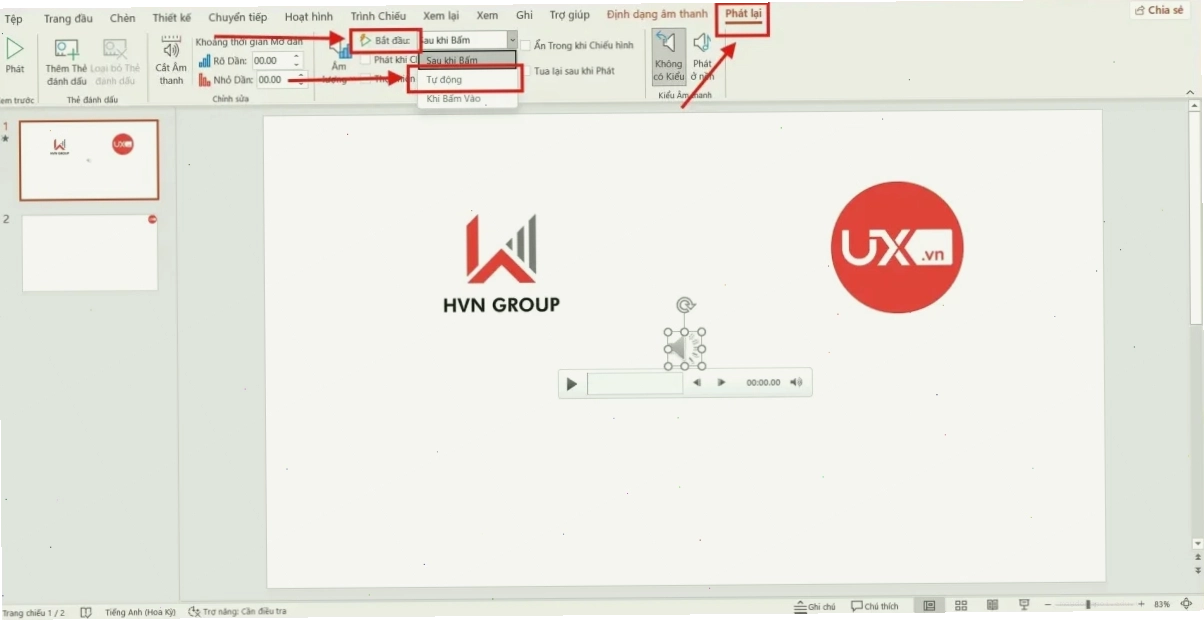1204x620 pixels.
Task: Click the audio player progress bar
Action: point(635,383)
